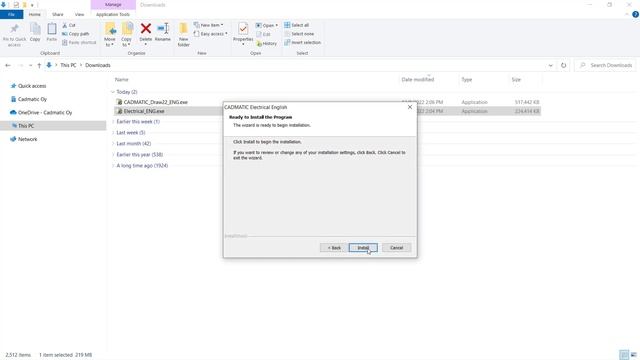This screenshot has width=640, height=360.
Task: Click the Manage contextual tab
Action: [x=113, y=5]
